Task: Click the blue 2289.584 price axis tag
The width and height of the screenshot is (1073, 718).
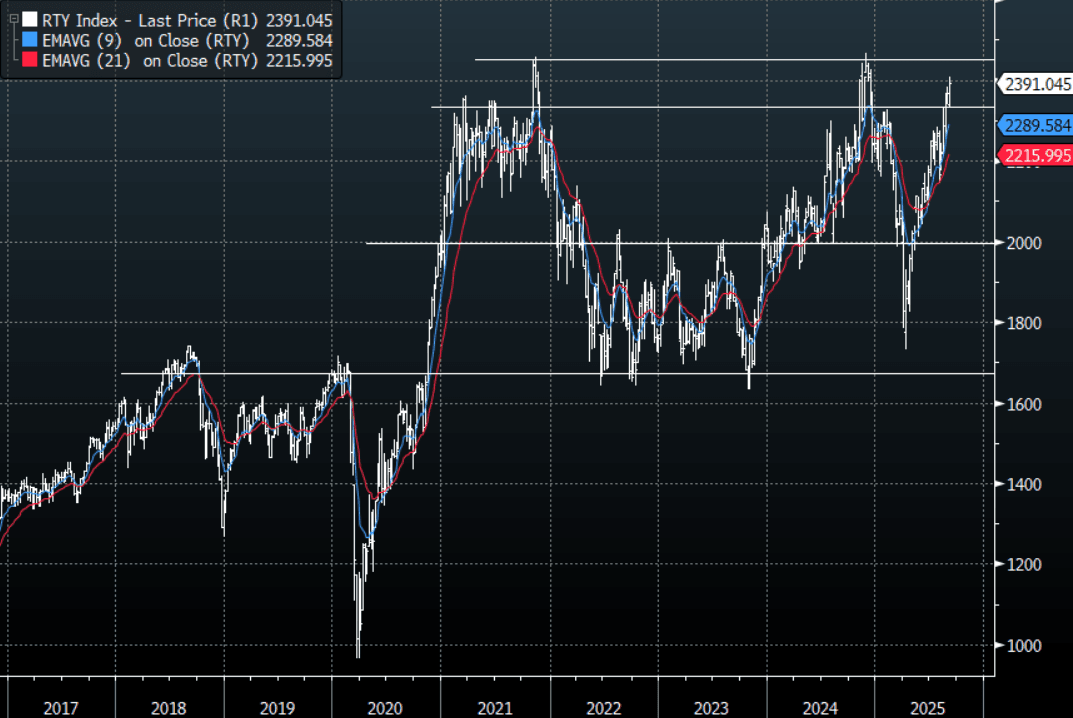Action: (x=1037, y=125)
